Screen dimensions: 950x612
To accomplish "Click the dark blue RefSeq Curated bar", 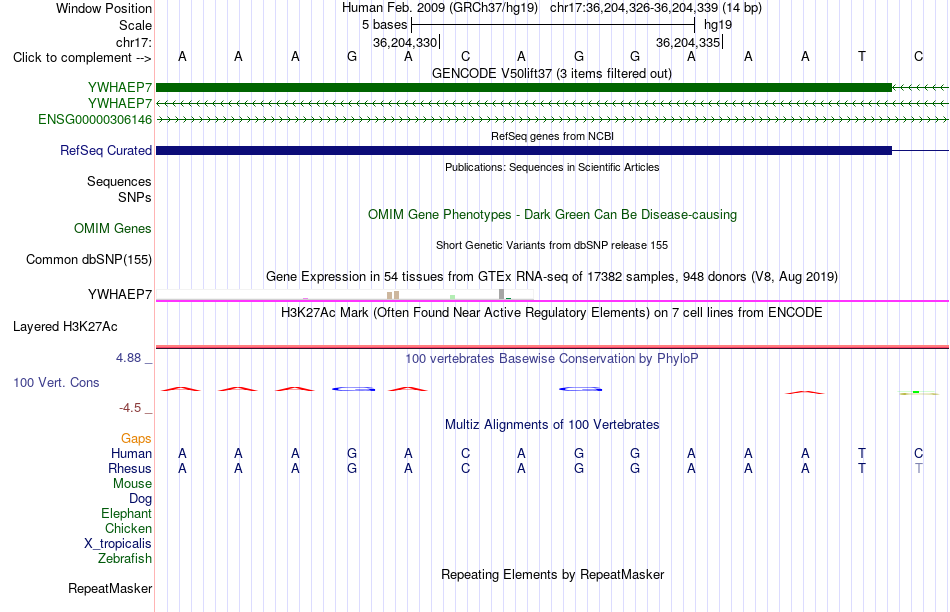I will pos(523,150).
